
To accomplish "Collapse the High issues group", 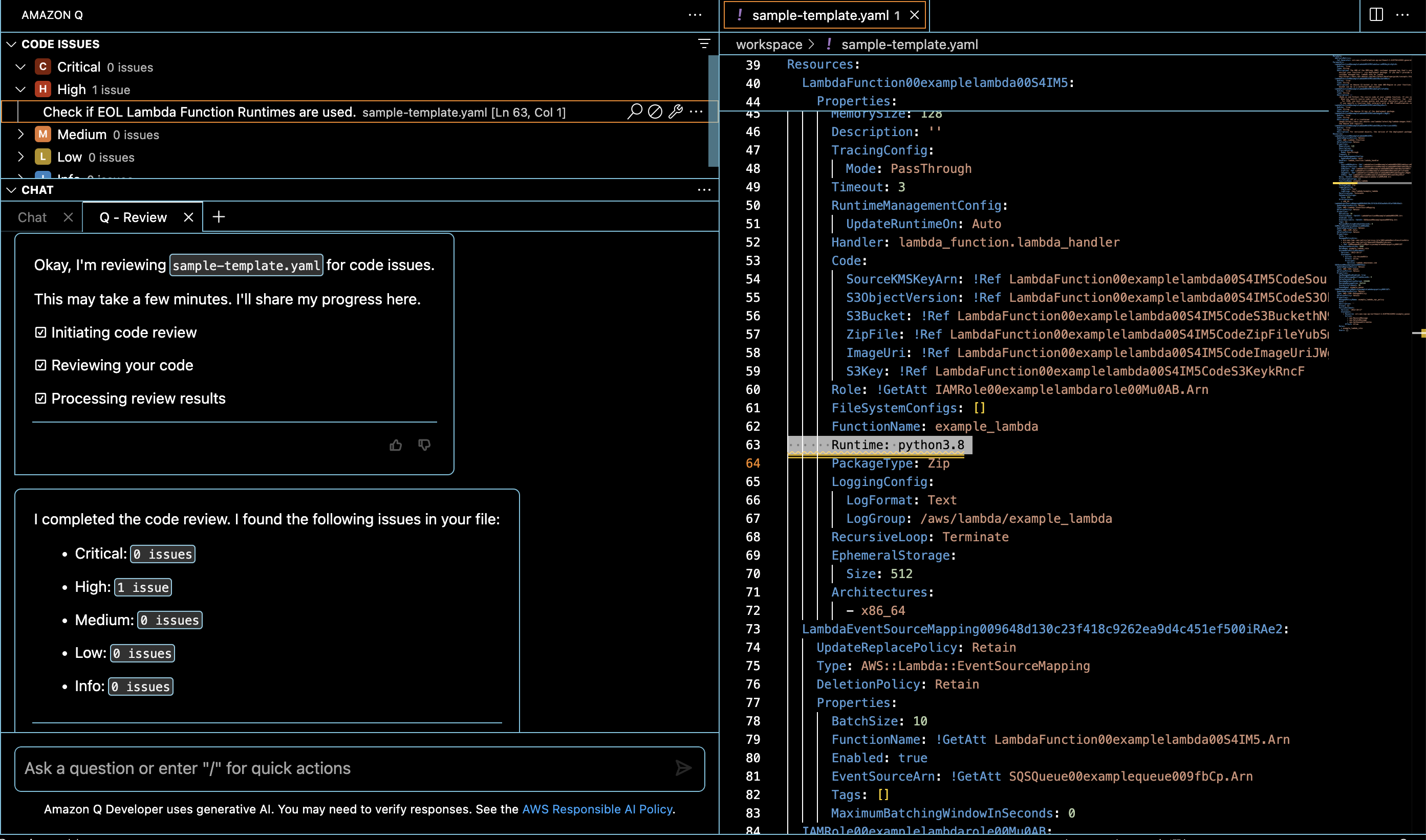I will 21,90.
